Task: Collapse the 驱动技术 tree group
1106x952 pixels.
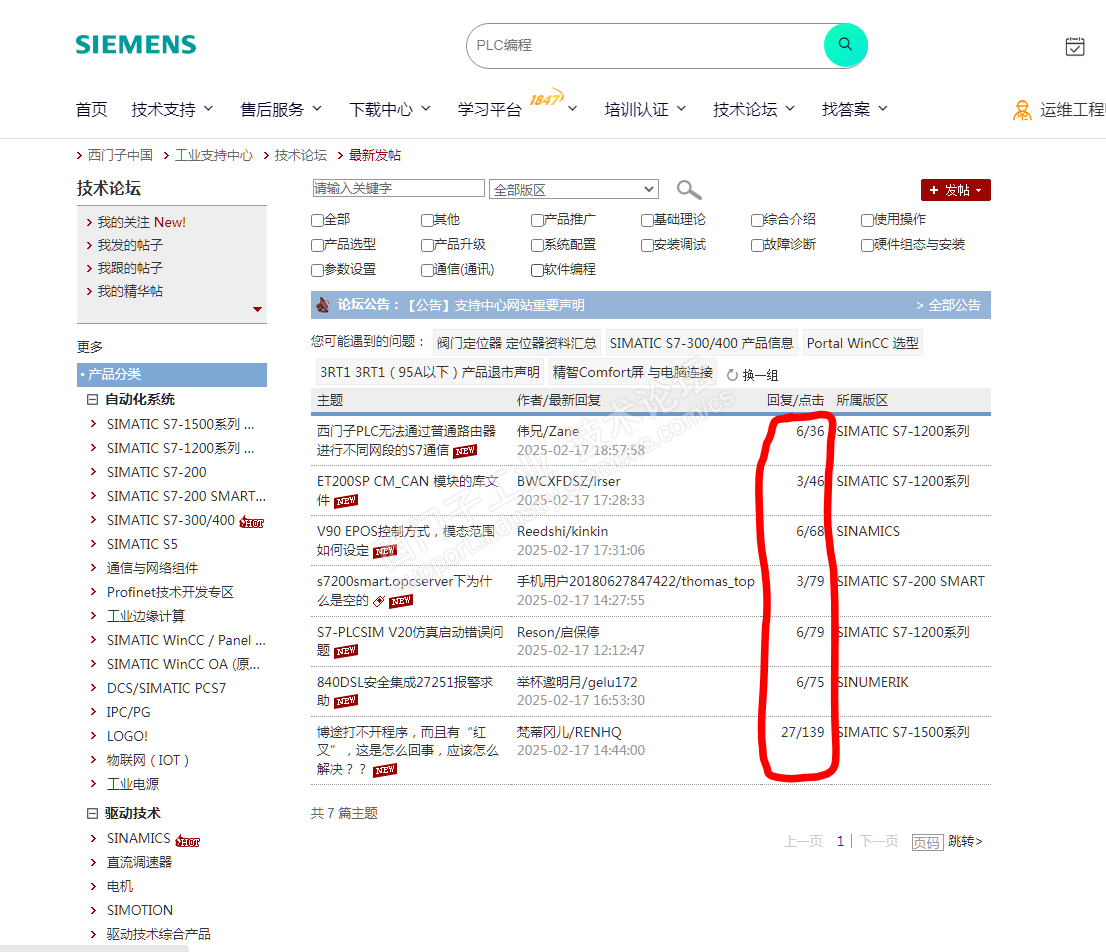Action: coord(92,813)
